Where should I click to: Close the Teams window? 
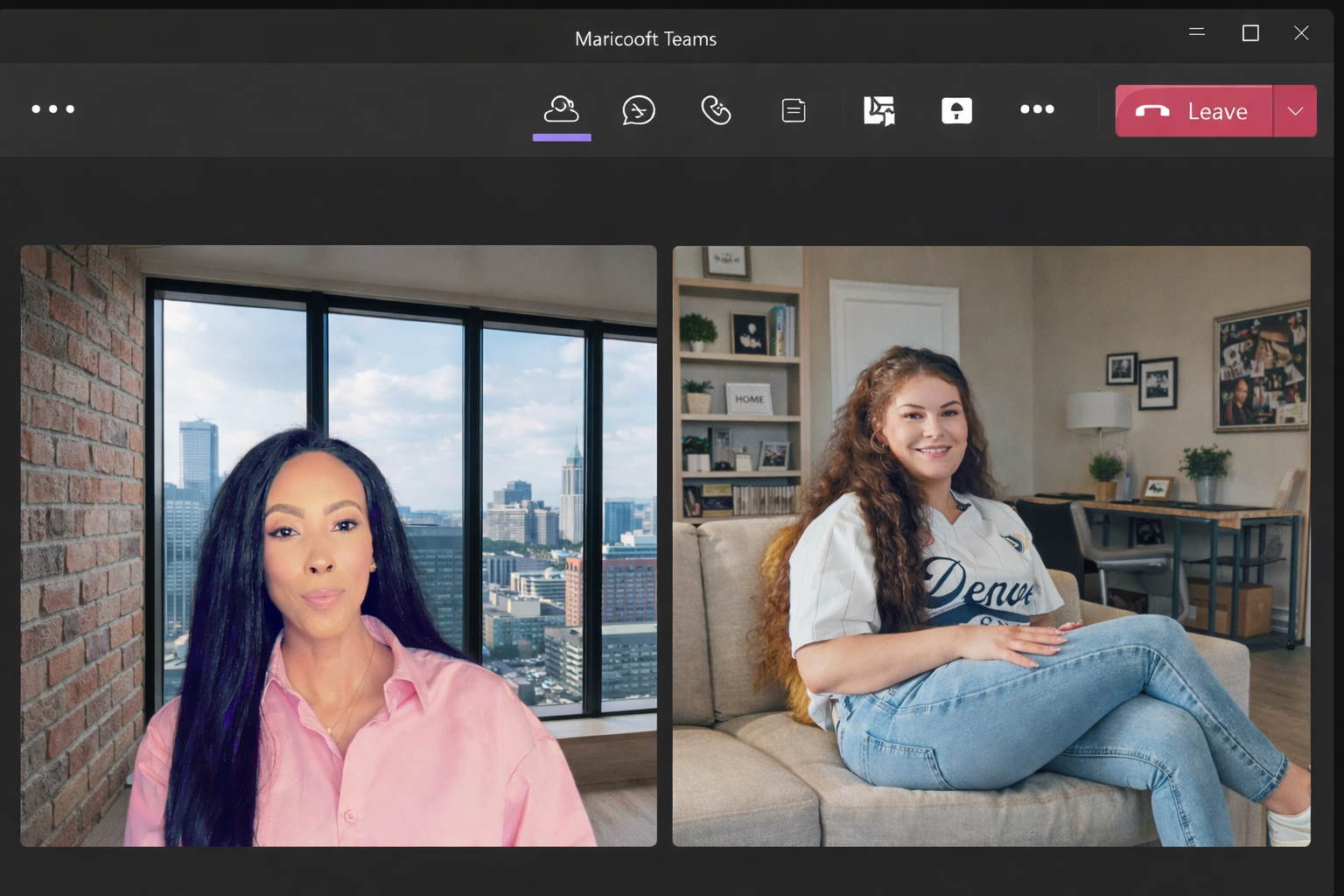tap(1301, 33)
